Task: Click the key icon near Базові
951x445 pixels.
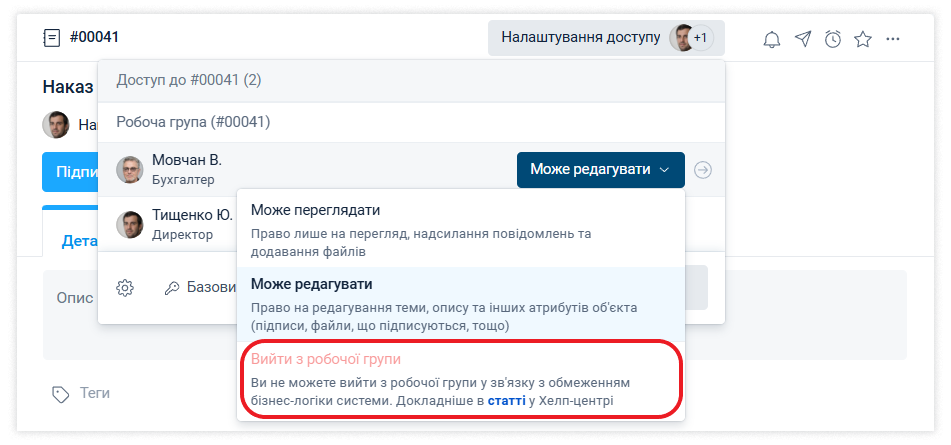Action: pyautogui.click(x=172, y=288)
